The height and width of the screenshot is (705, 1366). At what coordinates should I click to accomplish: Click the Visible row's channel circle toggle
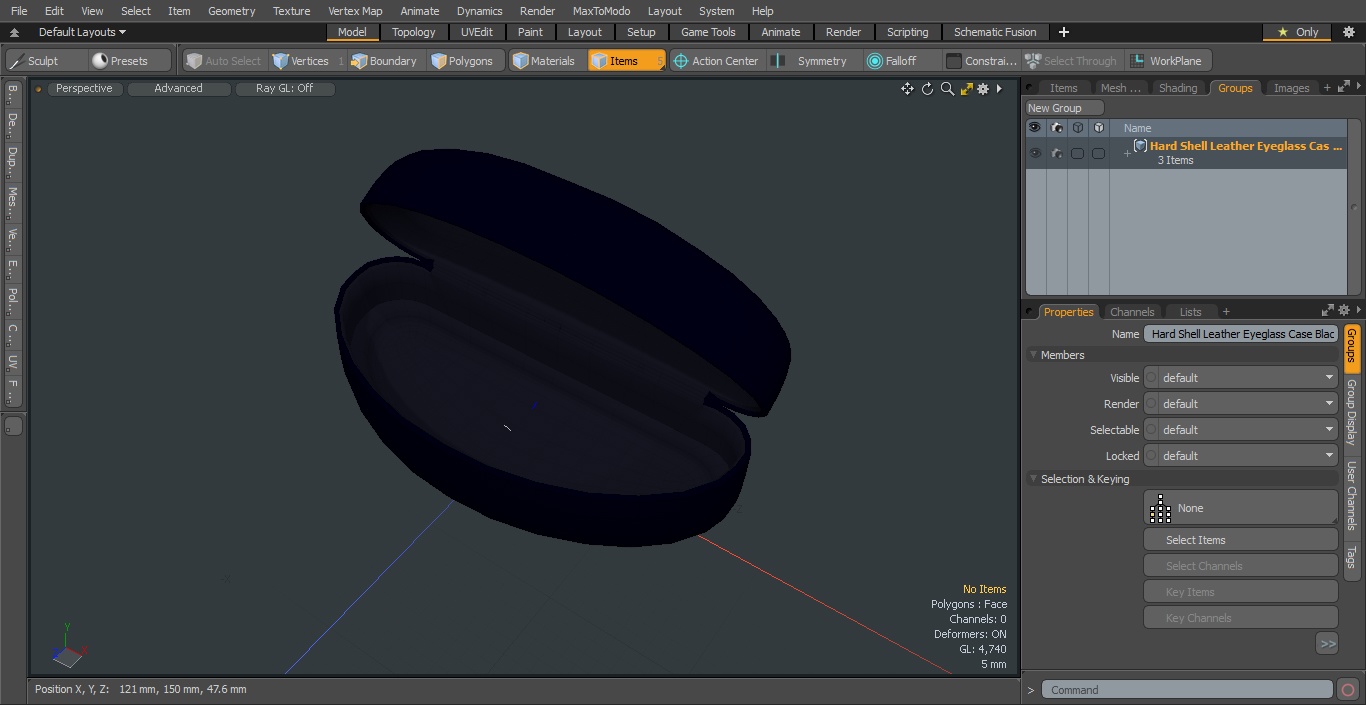[x=1151, y=378]
